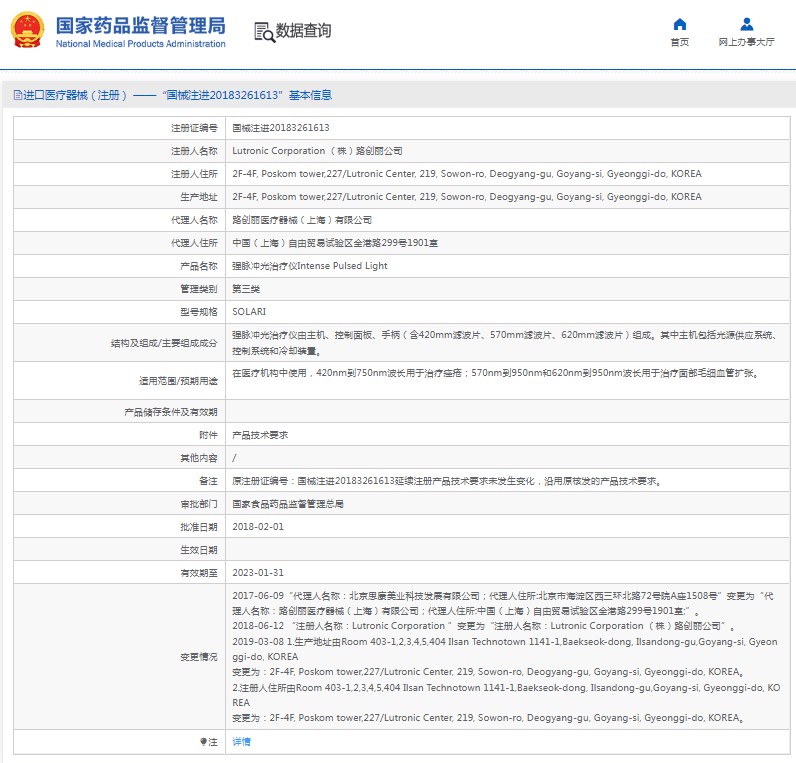
Task: Select model value SOLARI
Action: 249,312
